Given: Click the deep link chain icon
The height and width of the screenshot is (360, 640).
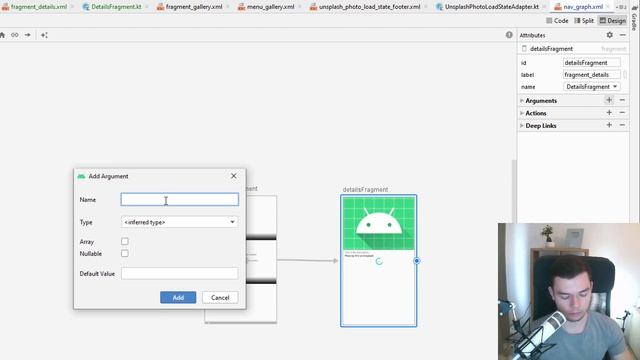Looking at the screenshot, I should click(x=15, y=35).
